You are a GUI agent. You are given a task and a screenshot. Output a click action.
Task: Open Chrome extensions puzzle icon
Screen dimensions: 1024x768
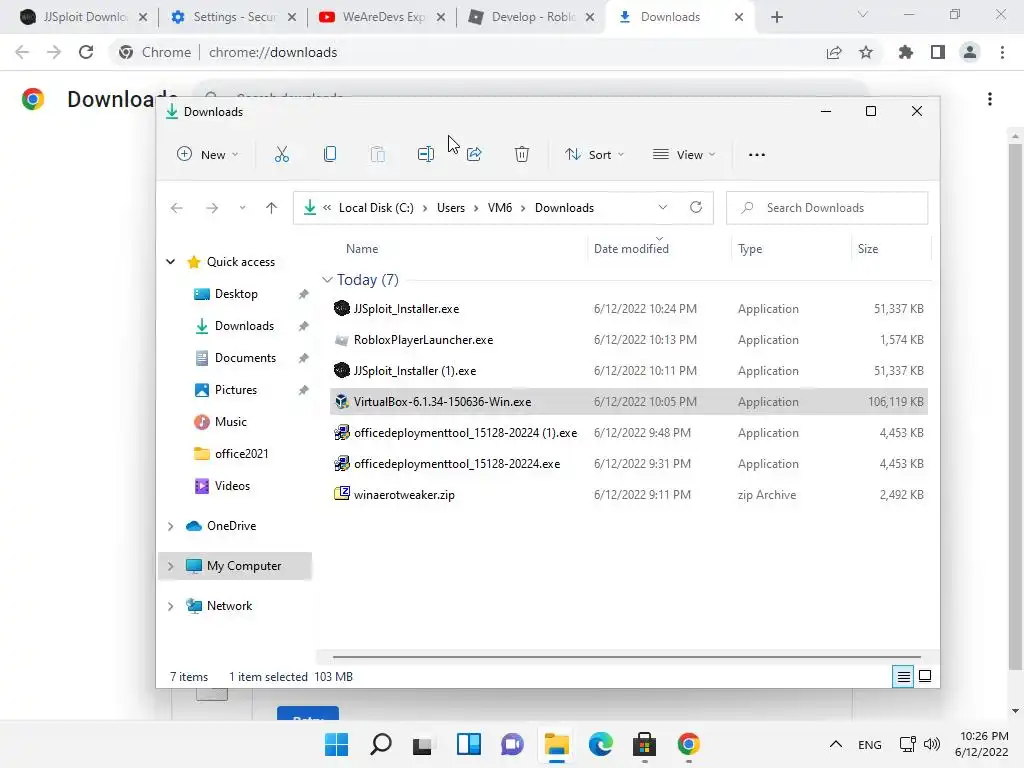[906, 52]
